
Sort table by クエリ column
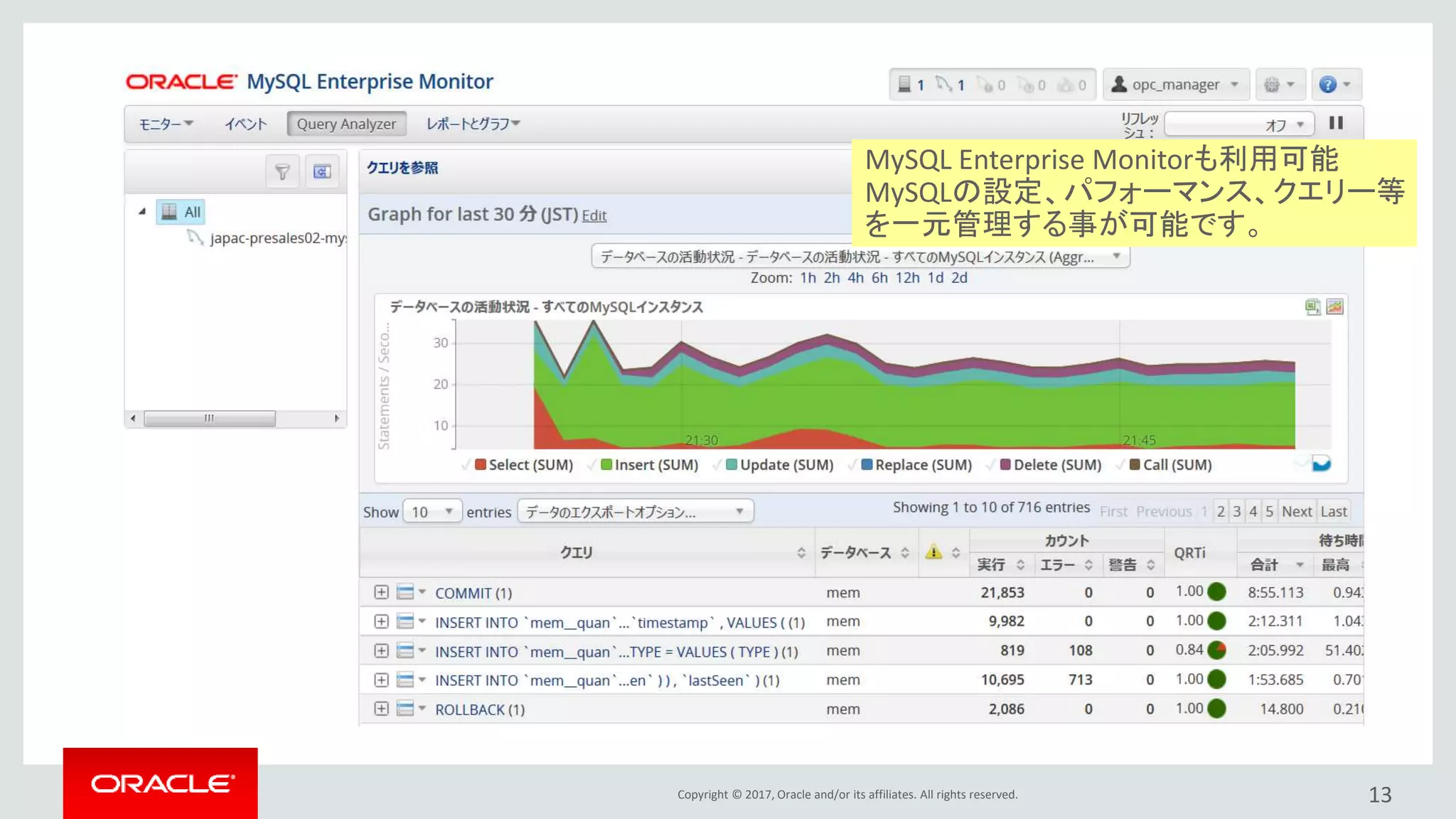coord(587,552)
